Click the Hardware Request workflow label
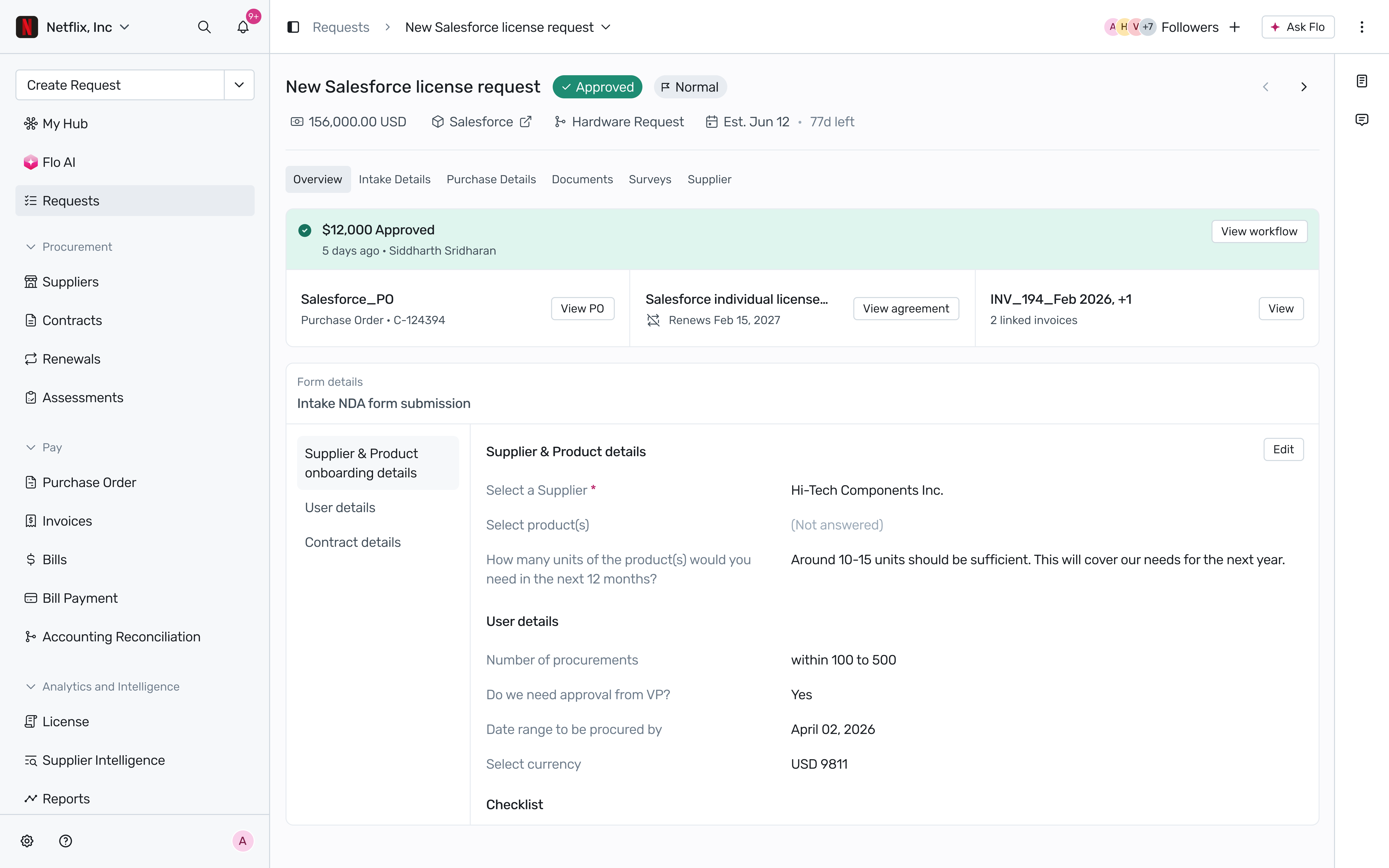This screenshot has height=868, width=1389. click(x=619, y=122)
